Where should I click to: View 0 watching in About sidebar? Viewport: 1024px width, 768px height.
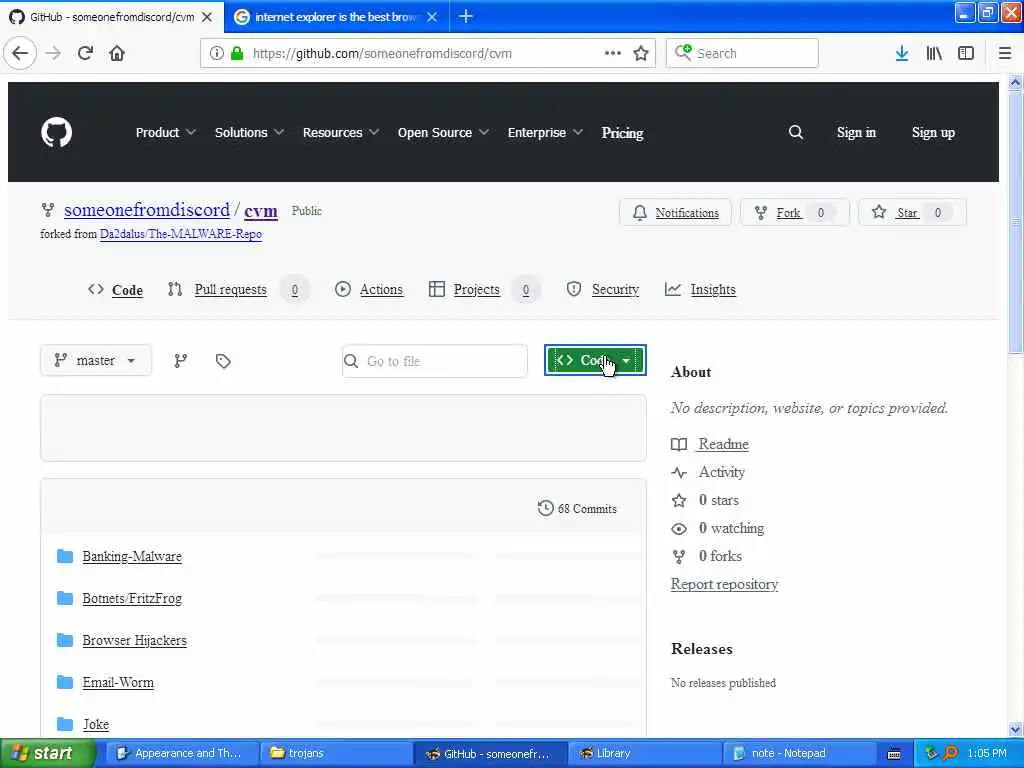pyautogui.click(x=731, y=528)
